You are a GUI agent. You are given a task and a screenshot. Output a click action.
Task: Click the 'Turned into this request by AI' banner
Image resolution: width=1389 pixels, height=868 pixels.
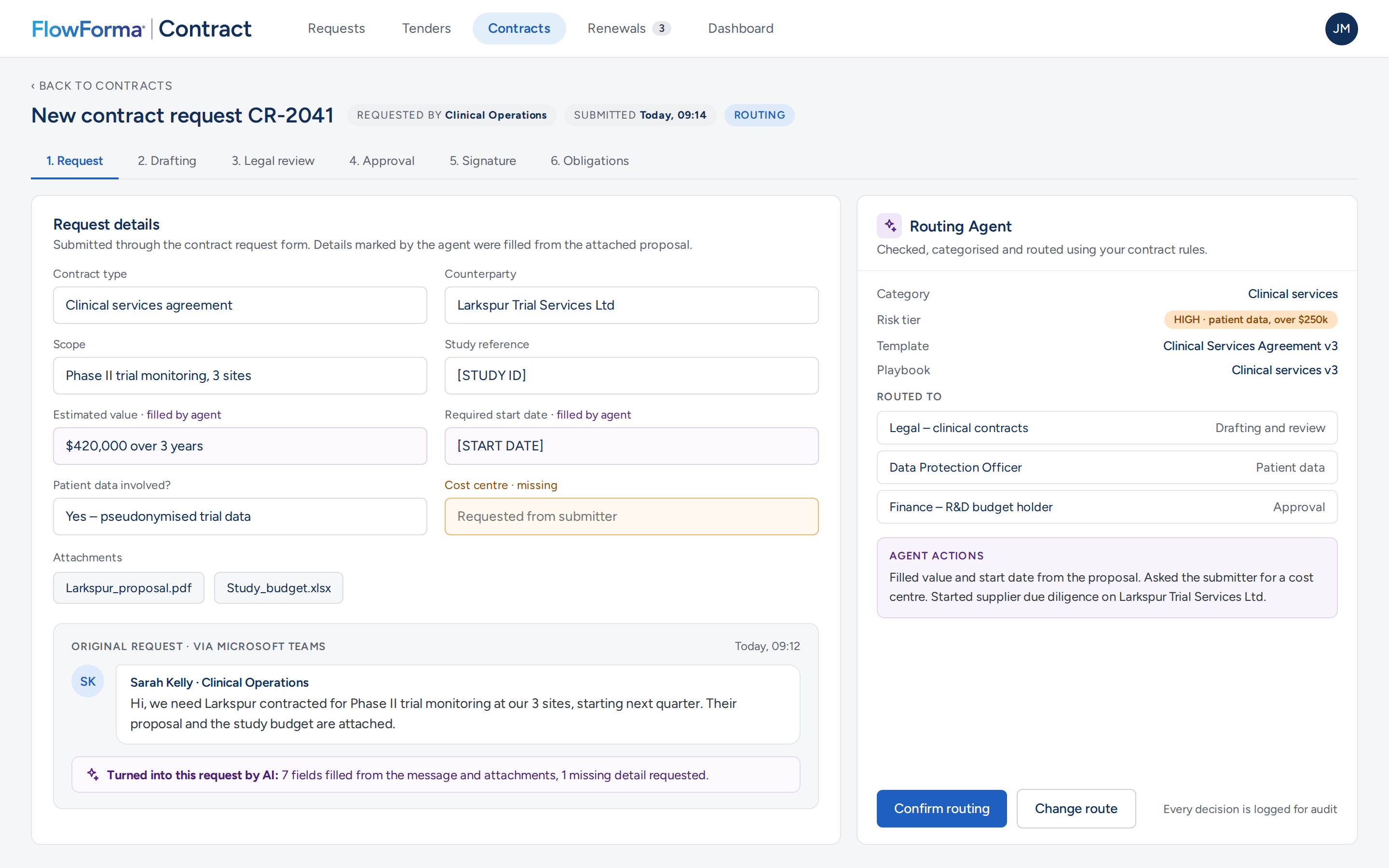436,774
